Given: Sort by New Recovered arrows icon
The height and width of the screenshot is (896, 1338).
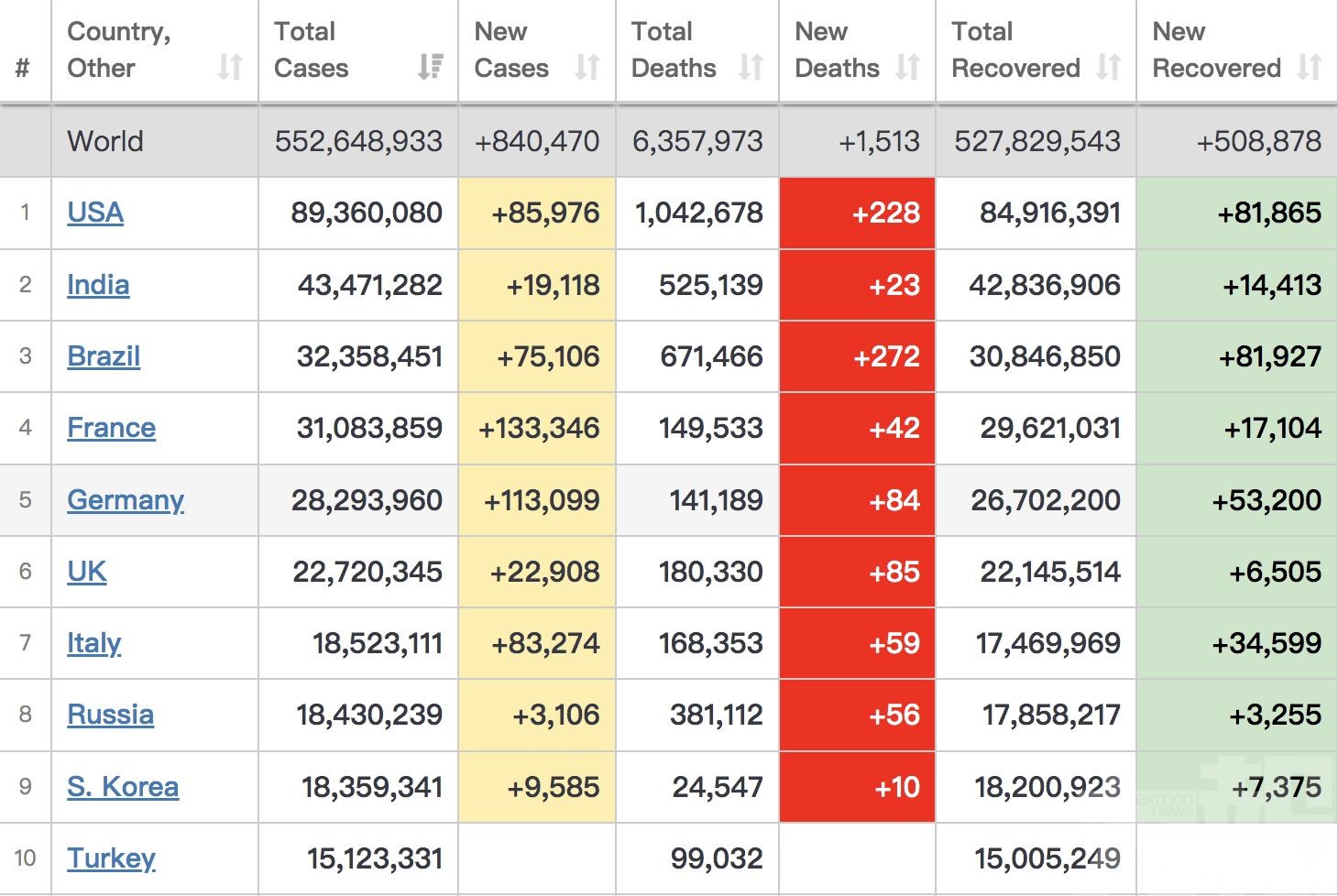Looking at the screenshot, I should coord(1309,67).
